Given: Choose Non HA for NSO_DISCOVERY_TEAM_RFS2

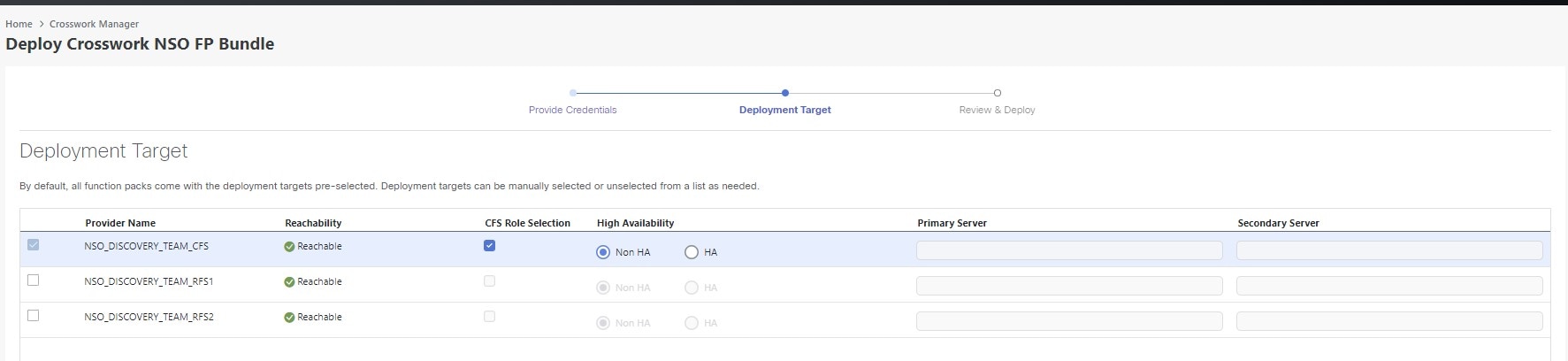Looking at the screenshot, I should click(603, 323).
